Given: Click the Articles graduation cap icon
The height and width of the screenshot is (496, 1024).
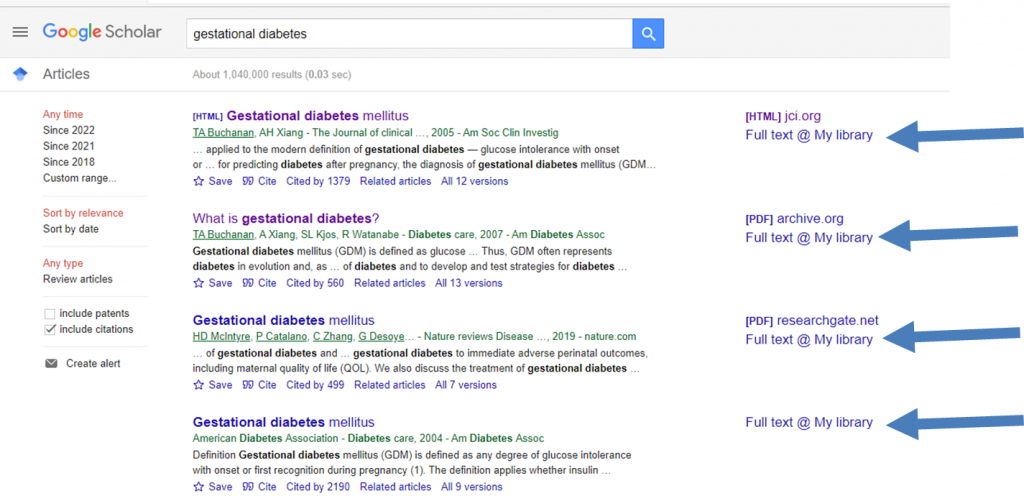Looking at the screenshot, I should tap(20, 74).
